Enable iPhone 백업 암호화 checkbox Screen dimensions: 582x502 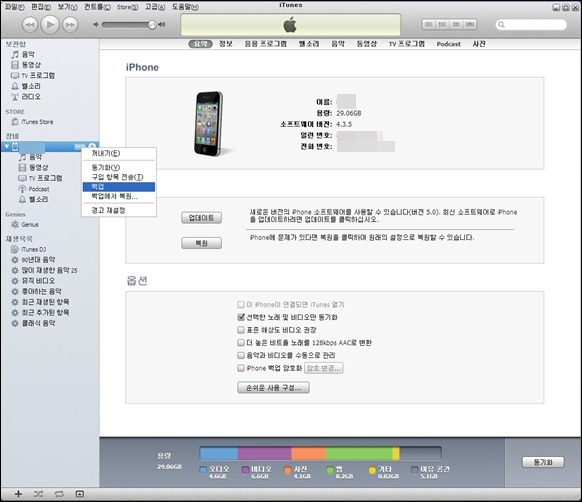[241, 368]
